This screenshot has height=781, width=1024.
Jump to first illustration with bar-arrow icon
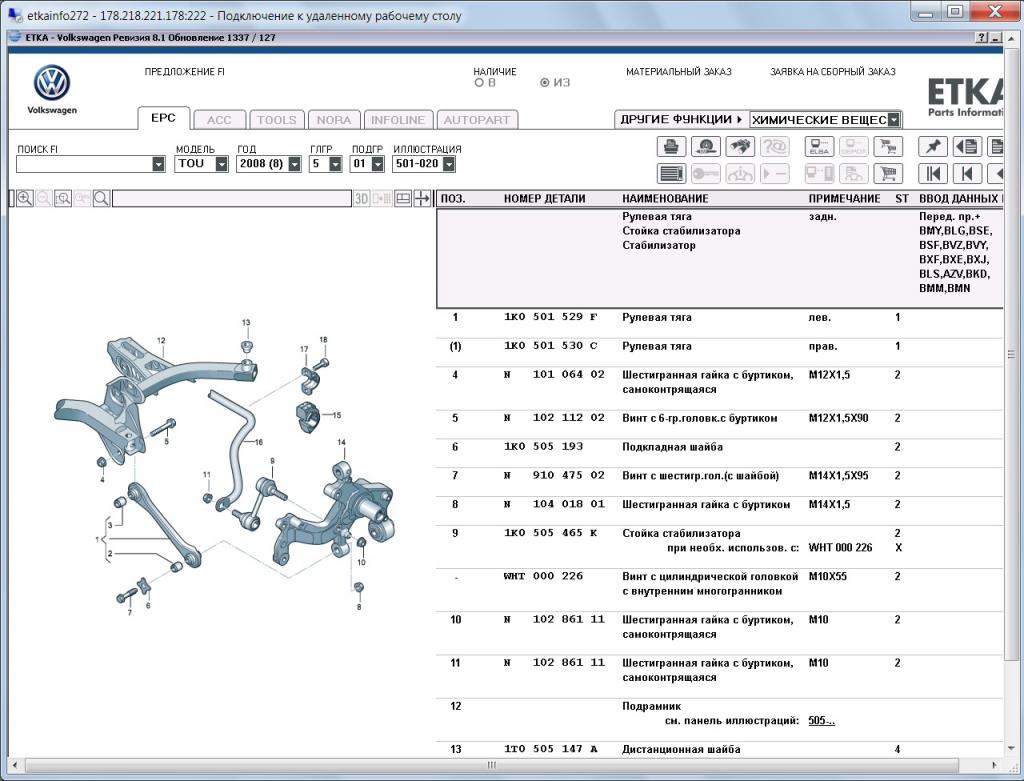(x=933, y=174)
